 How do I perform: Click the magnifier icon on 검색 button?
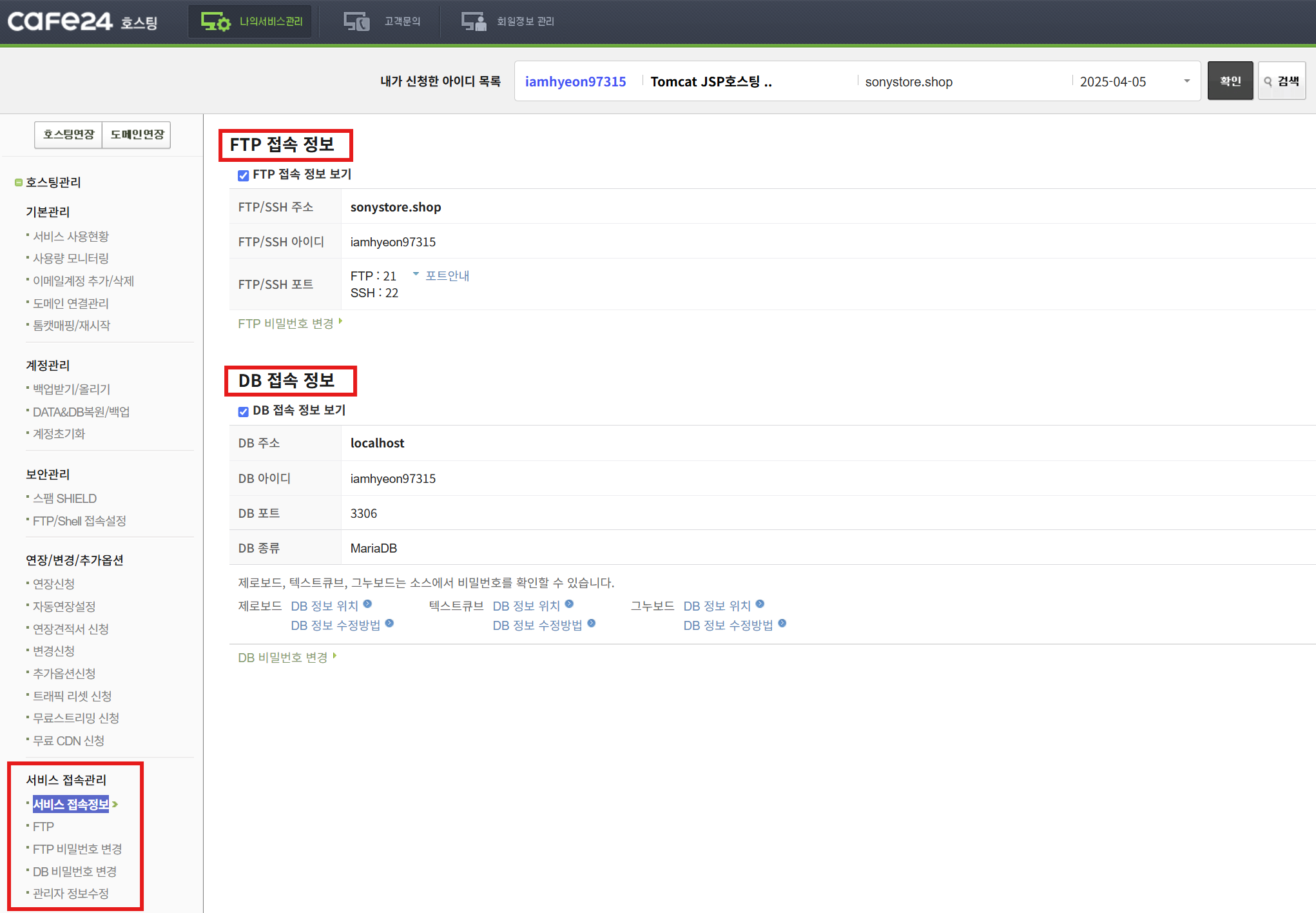click(1268, 81)
